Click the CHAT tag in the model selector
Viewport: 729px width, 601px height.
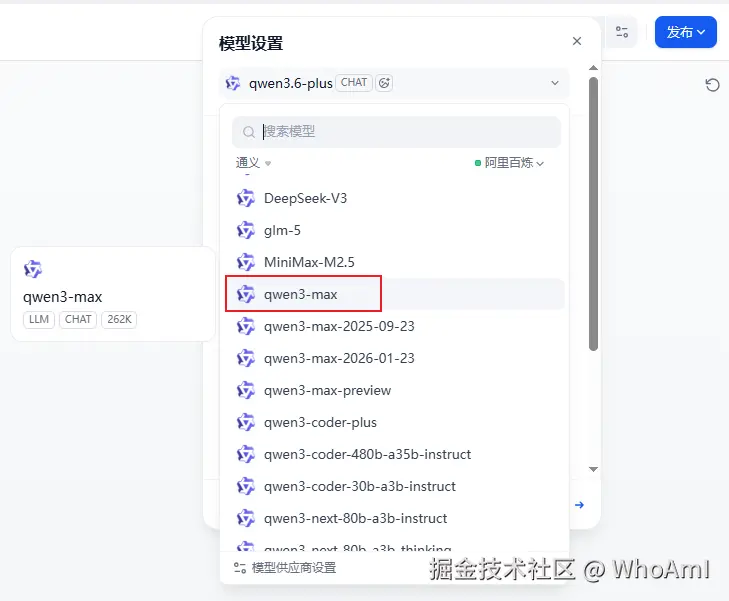(x=354, y=83)
